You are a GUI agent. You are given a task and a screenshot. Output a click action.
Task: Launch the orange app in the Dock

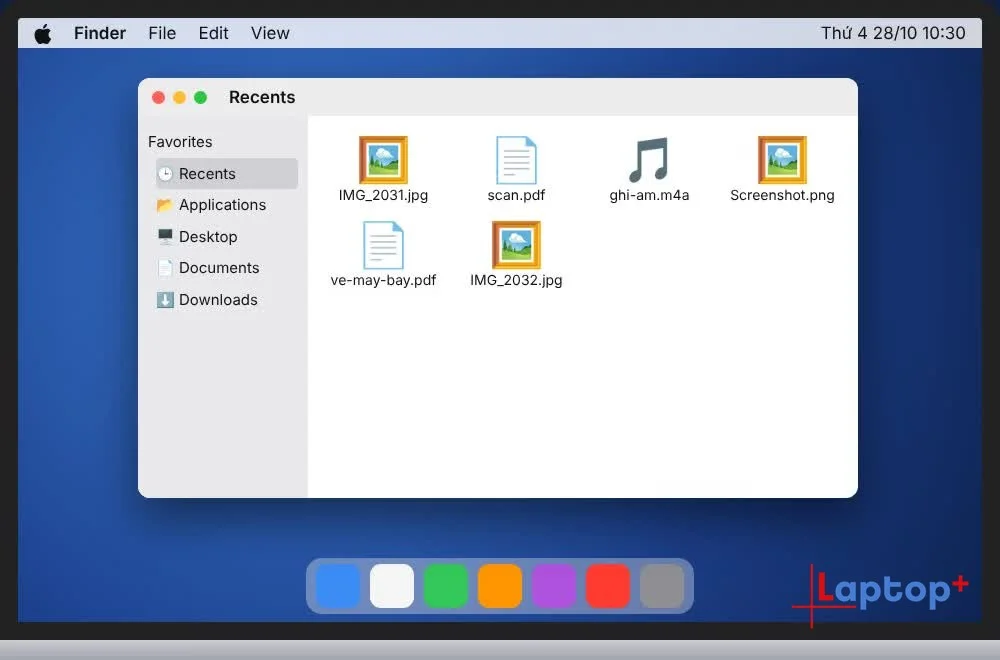pyautogui.click(x=500, y=586)
